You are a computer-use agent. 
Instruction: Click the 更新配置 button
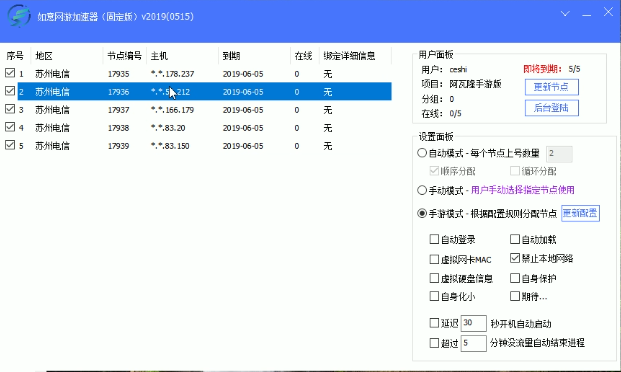pyautogui.click(x=580, y=213)
